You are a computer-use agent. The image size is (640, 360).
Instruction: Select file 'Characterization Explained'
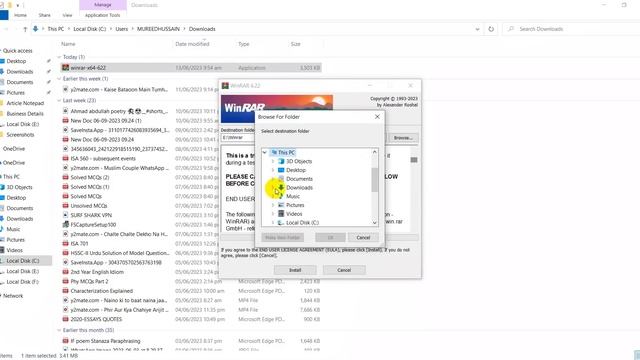coord(101,291)
